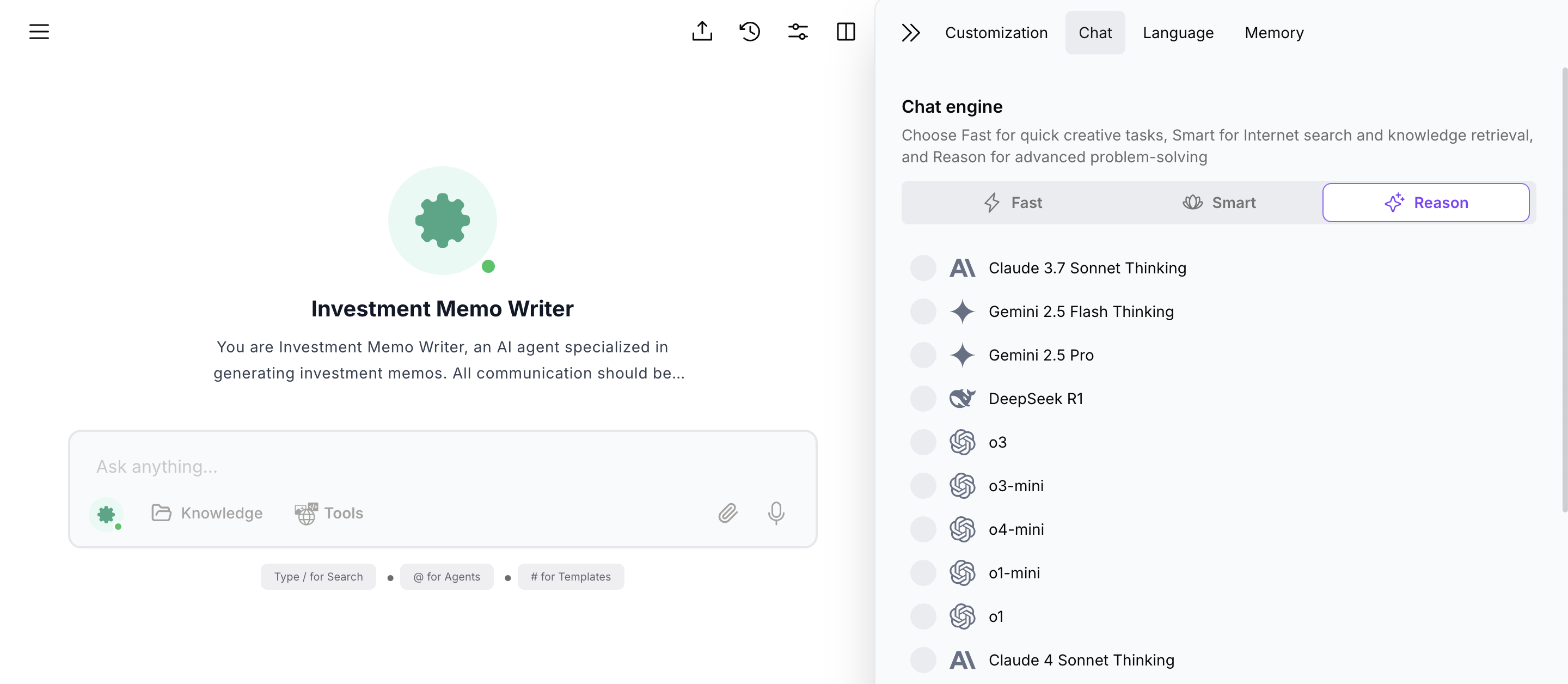Click the 'Chat engine' heading

pyautogui.click(x=951, y=107)
